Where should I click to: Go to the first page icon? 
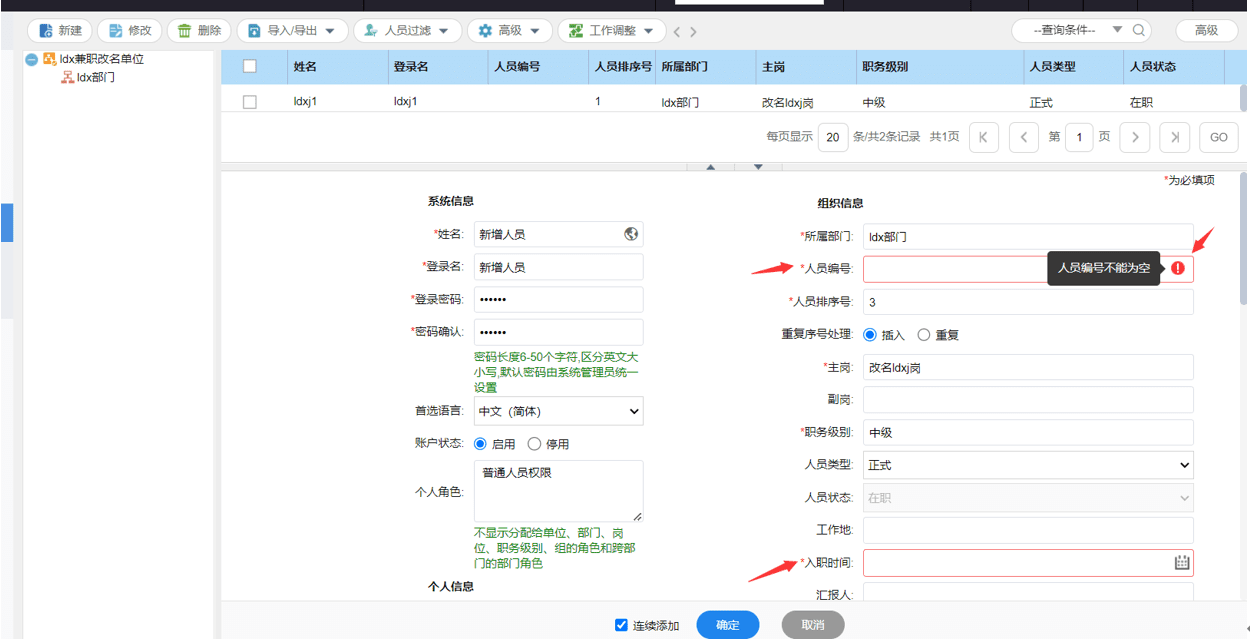click(984, 137)
